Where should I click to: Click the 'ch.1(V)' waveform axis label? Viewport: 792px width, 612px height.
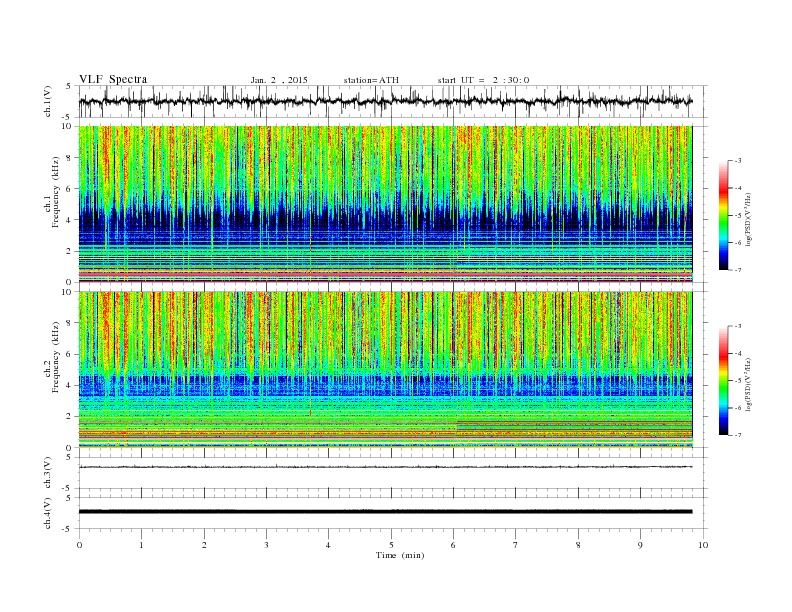pyautogui.click(x=48, y=101)
